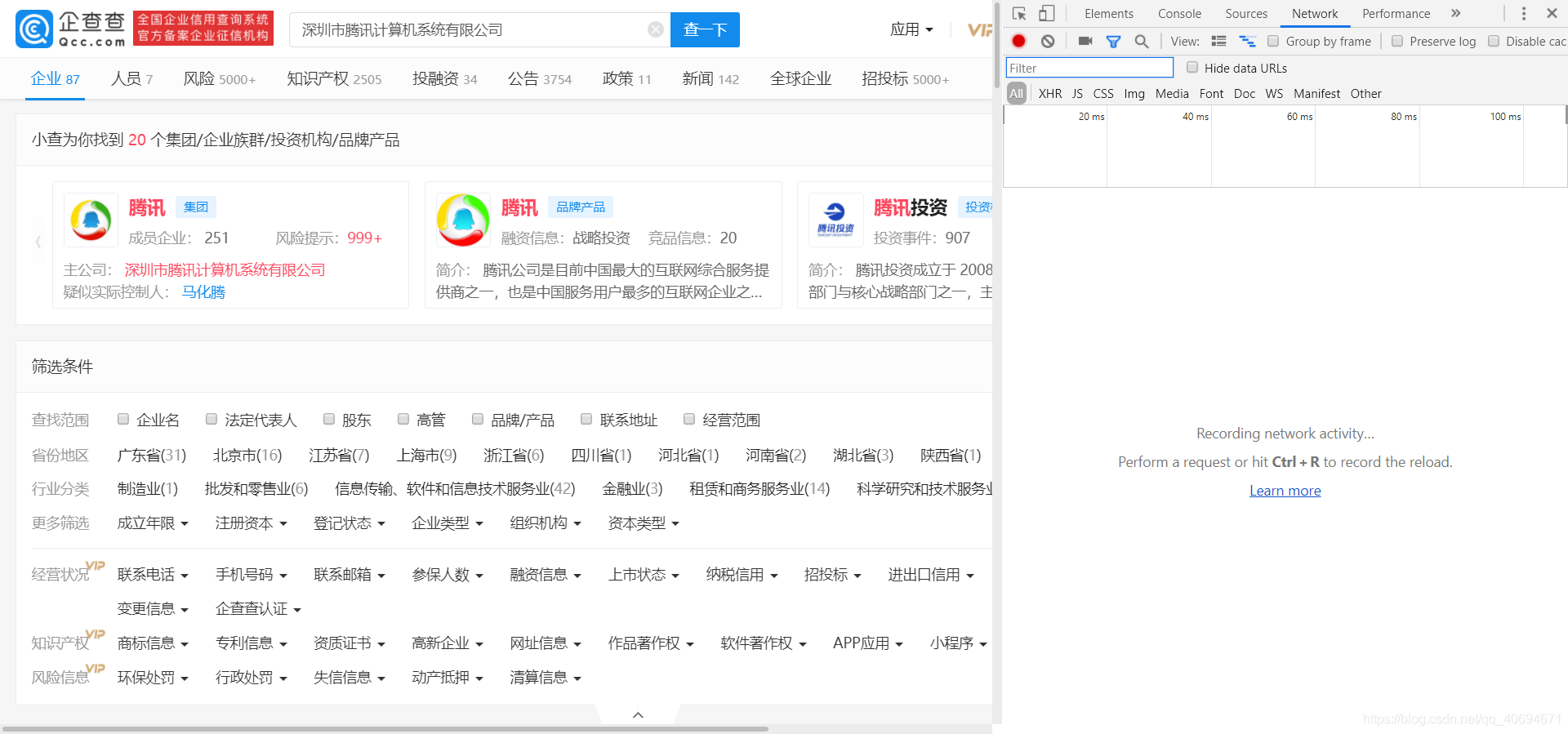Toggle the network filter funnel icon
This screenshot has width=1568, height=734.
(x=1113, y=41)
